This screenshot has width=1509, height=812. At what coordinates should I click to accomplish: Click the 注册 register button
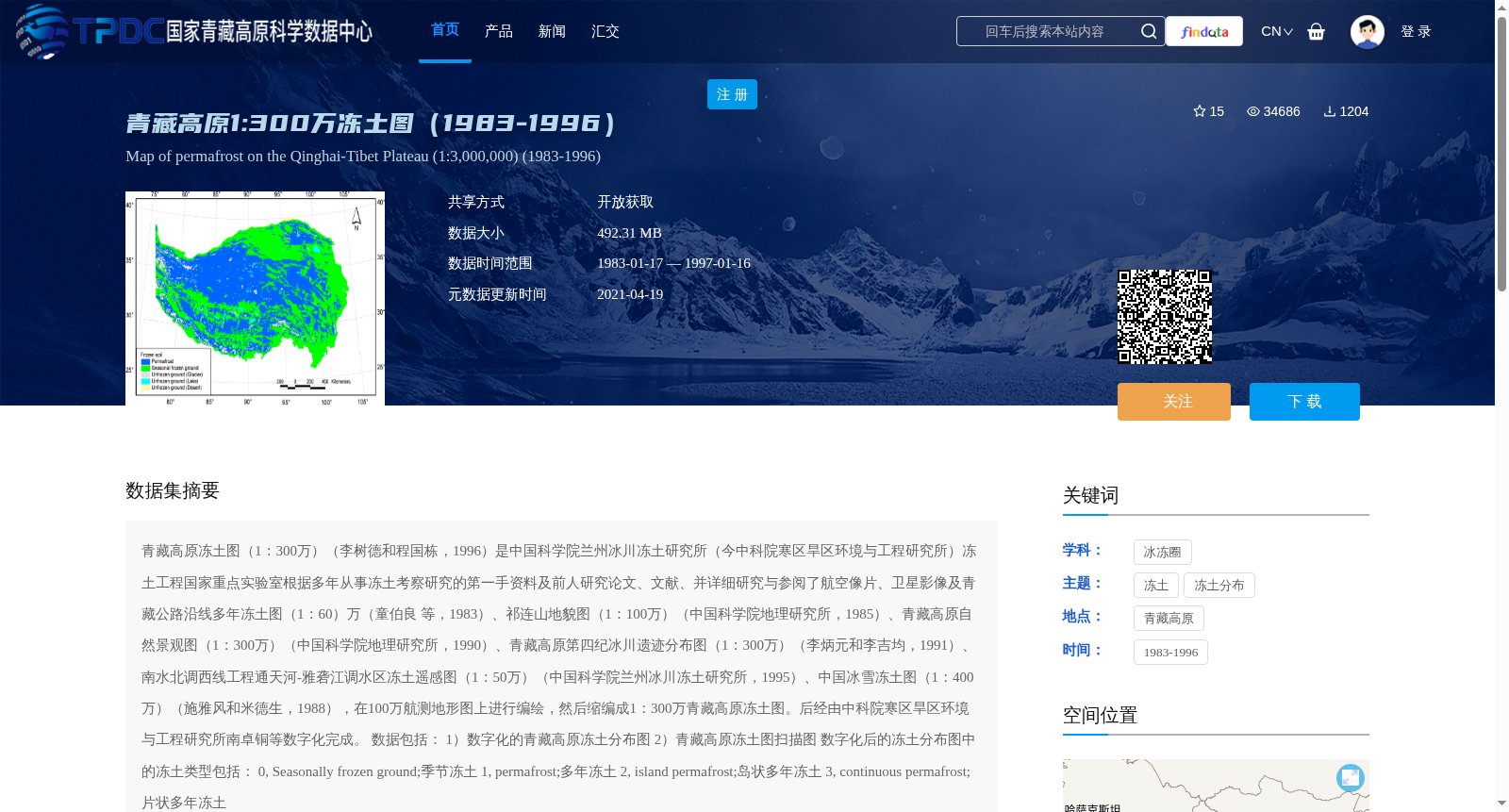[x=732, y=94]
